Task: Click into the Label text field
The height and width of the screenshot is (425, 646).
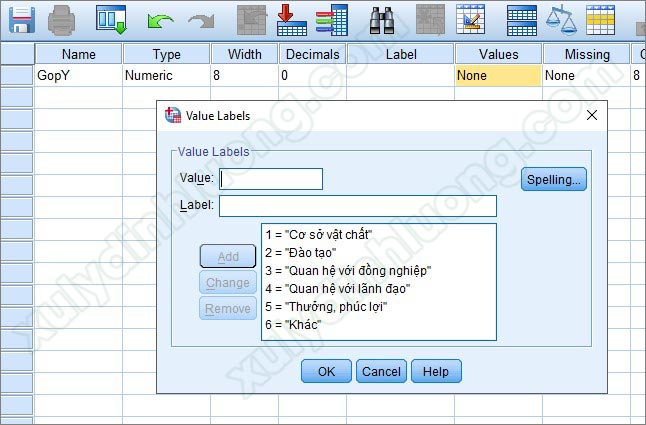Action: pyautogui.click(x=357, y=206)
